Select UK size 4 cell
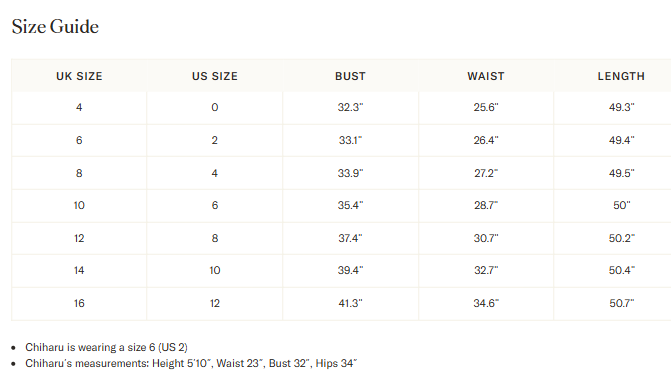The width and height of the screenshot is (671, 376). 79,107
